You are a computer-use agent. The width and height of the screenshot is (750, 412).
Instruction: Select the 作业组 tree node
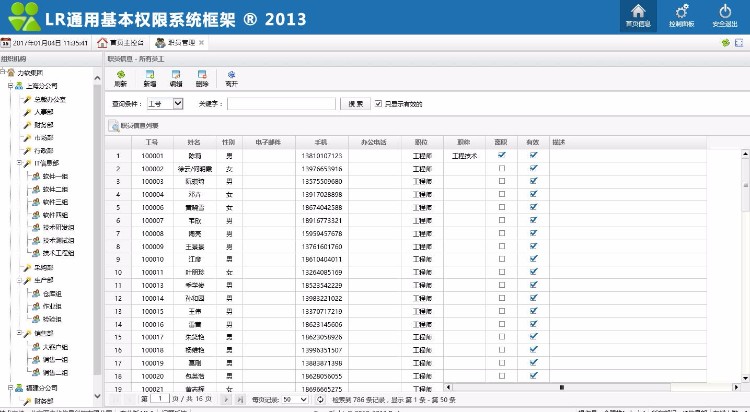point(52,306)
